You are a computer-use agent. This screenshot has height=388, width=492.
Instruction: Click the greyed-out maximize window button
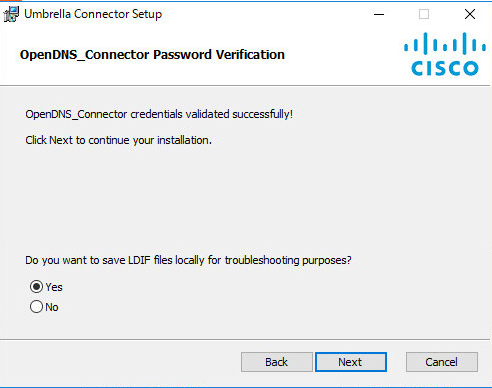pos(424,14)
